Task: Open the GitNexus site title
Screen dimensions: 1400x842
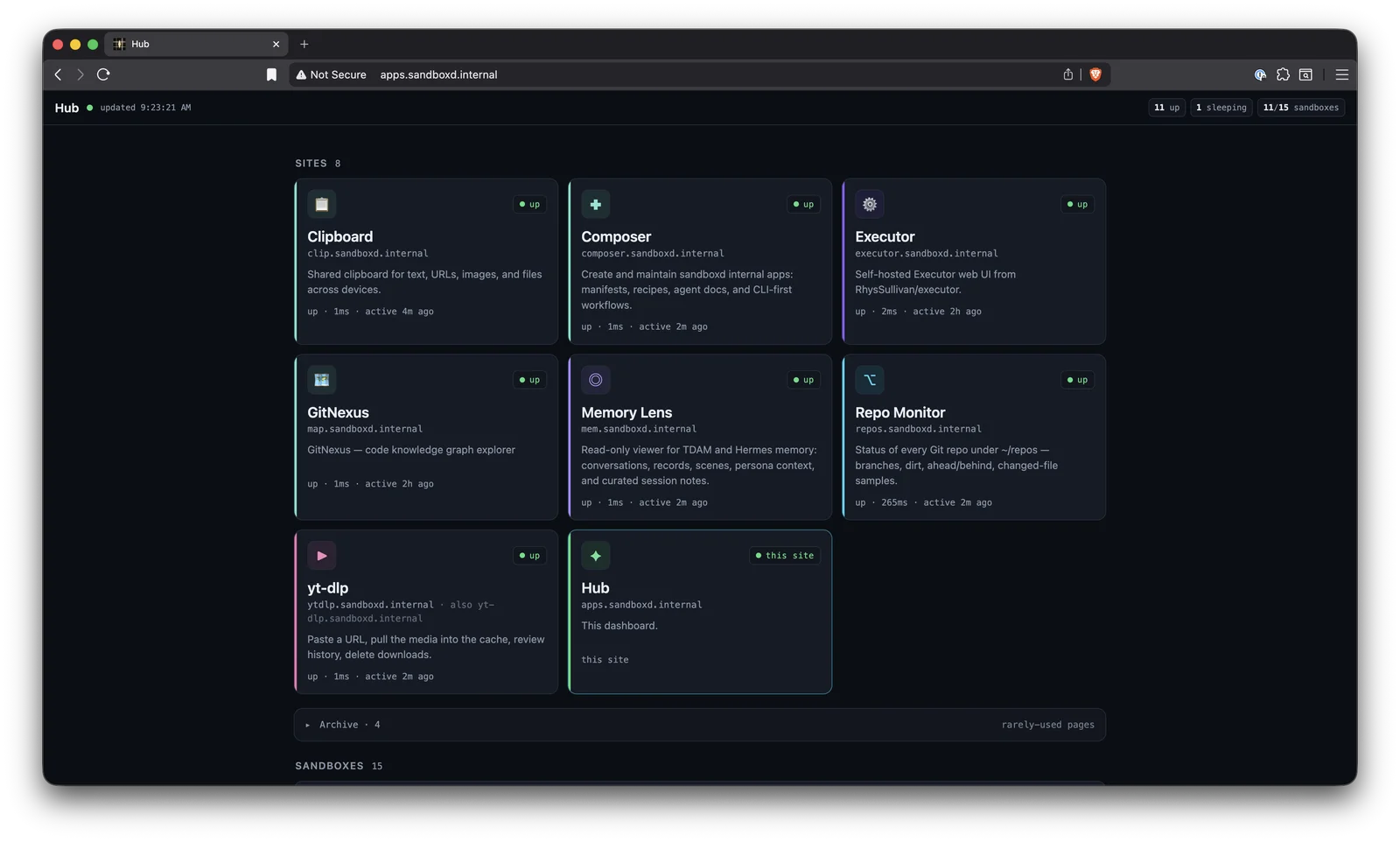Action: [x=338, y=412]
